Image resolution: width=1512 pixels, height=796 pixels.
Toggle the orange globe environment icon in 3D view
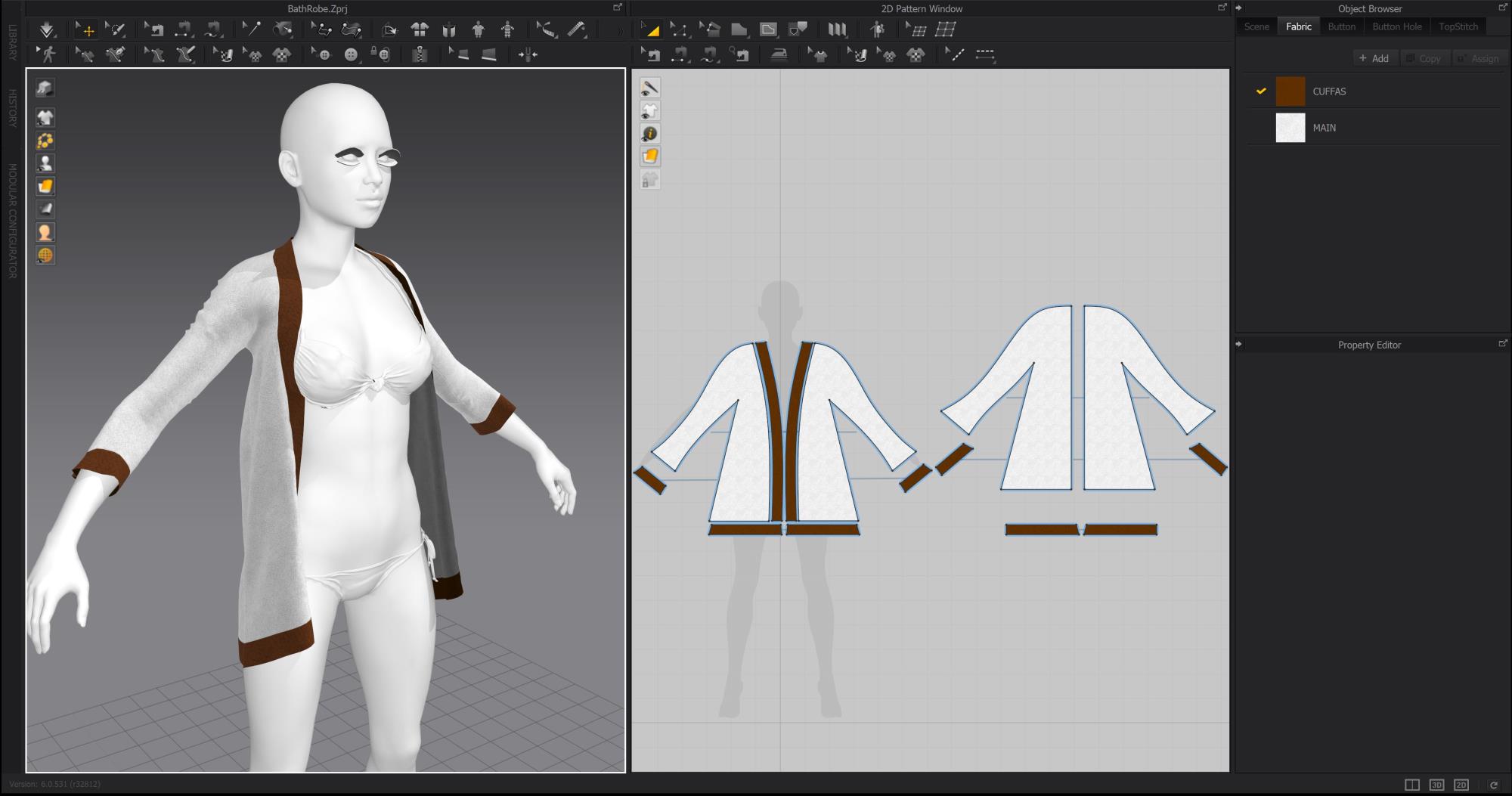[x=45, y=255]
